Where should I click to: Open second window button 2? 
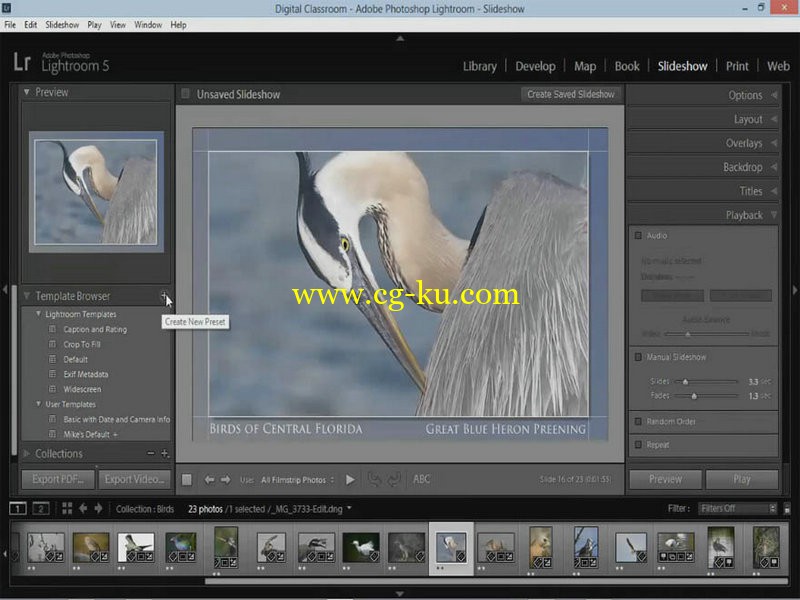coord(41,509)
